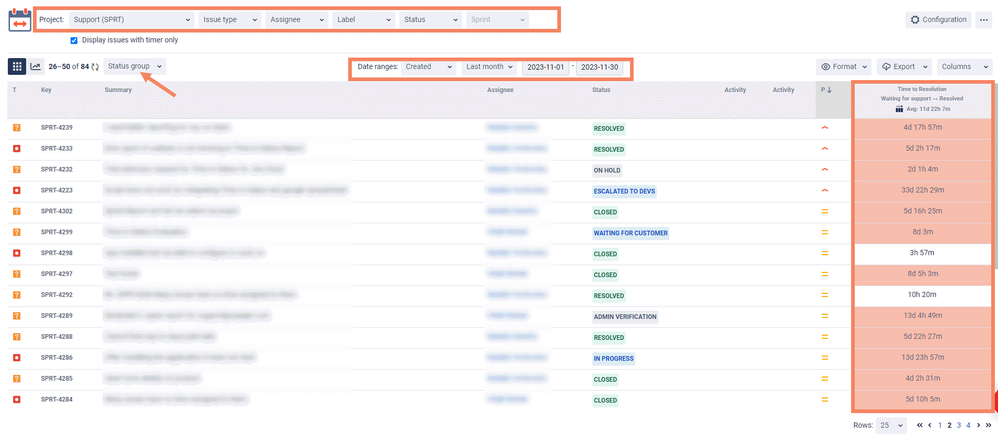Viewport: 998px width, 444px height.
Task: Go to next page of results
Action: [x=978, y=425]
